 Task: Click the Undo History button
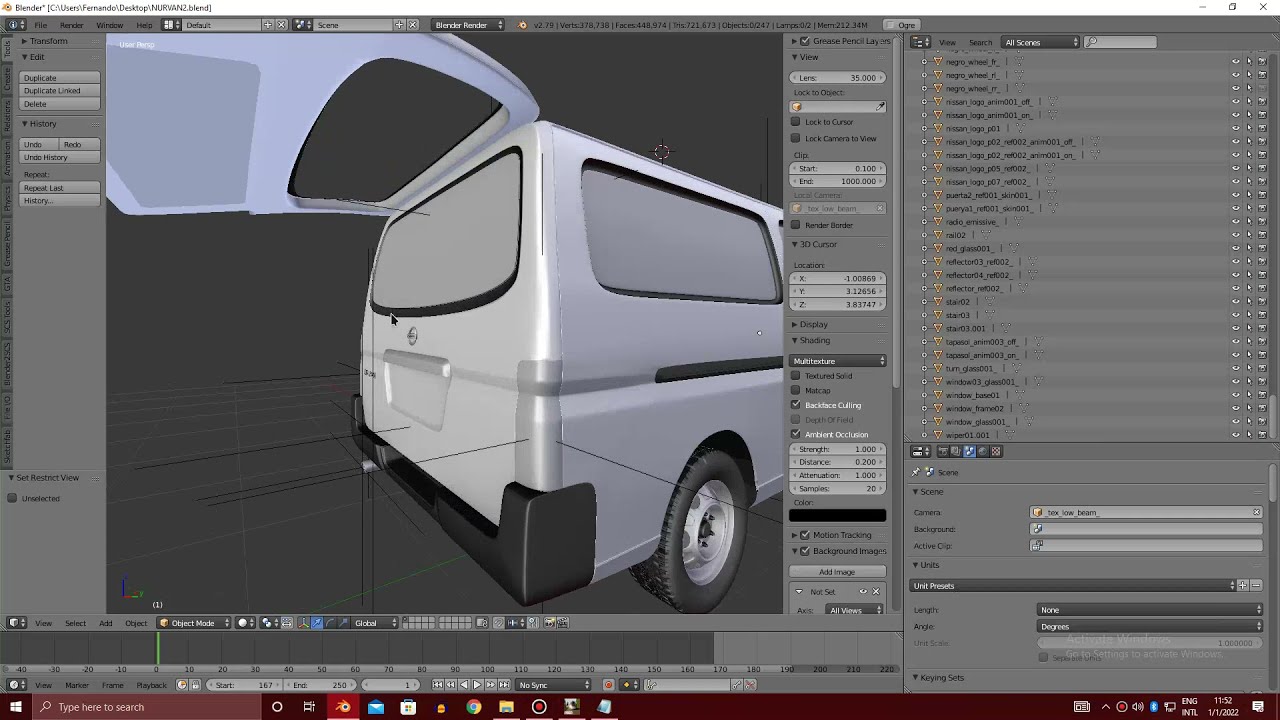click(60, 158)
